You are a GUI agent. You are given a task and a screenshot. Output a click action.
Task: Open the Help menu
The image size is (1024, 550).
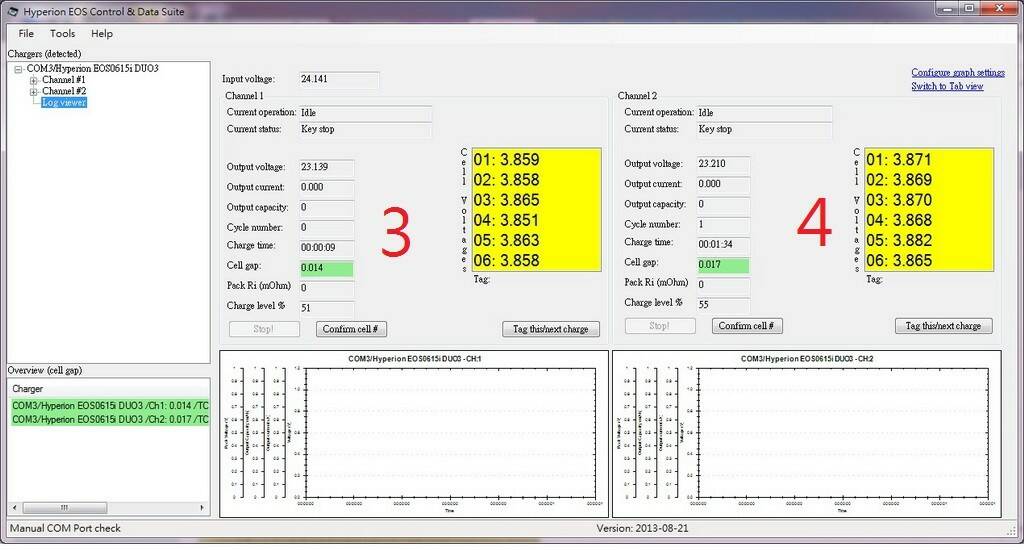tap(101, 33)
